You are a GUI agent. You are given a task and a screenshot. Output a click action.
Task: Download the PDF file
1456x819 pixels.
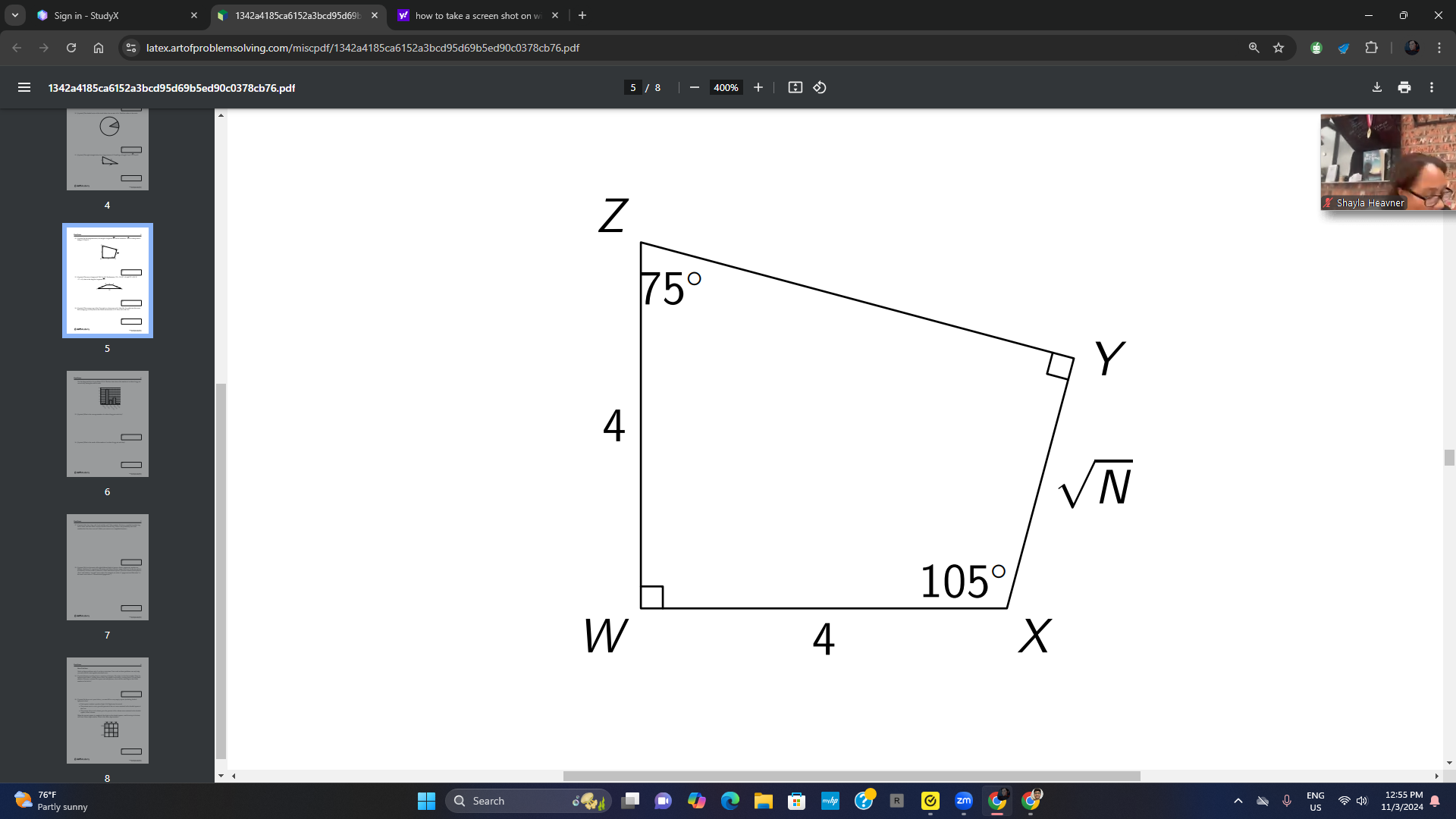click(1377, 88)
